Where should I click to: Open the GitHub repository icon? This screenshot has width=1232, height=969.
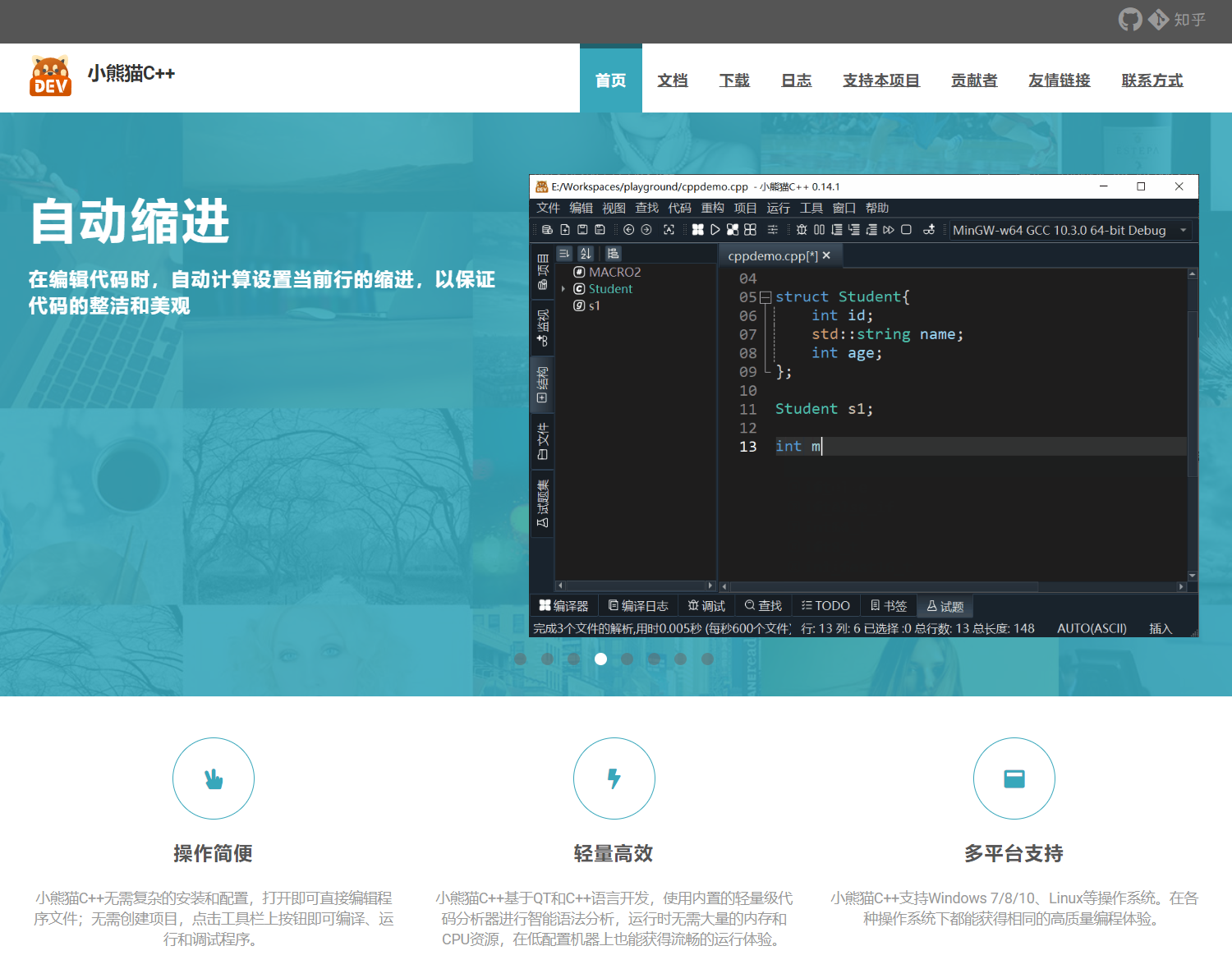(1130, 20)
